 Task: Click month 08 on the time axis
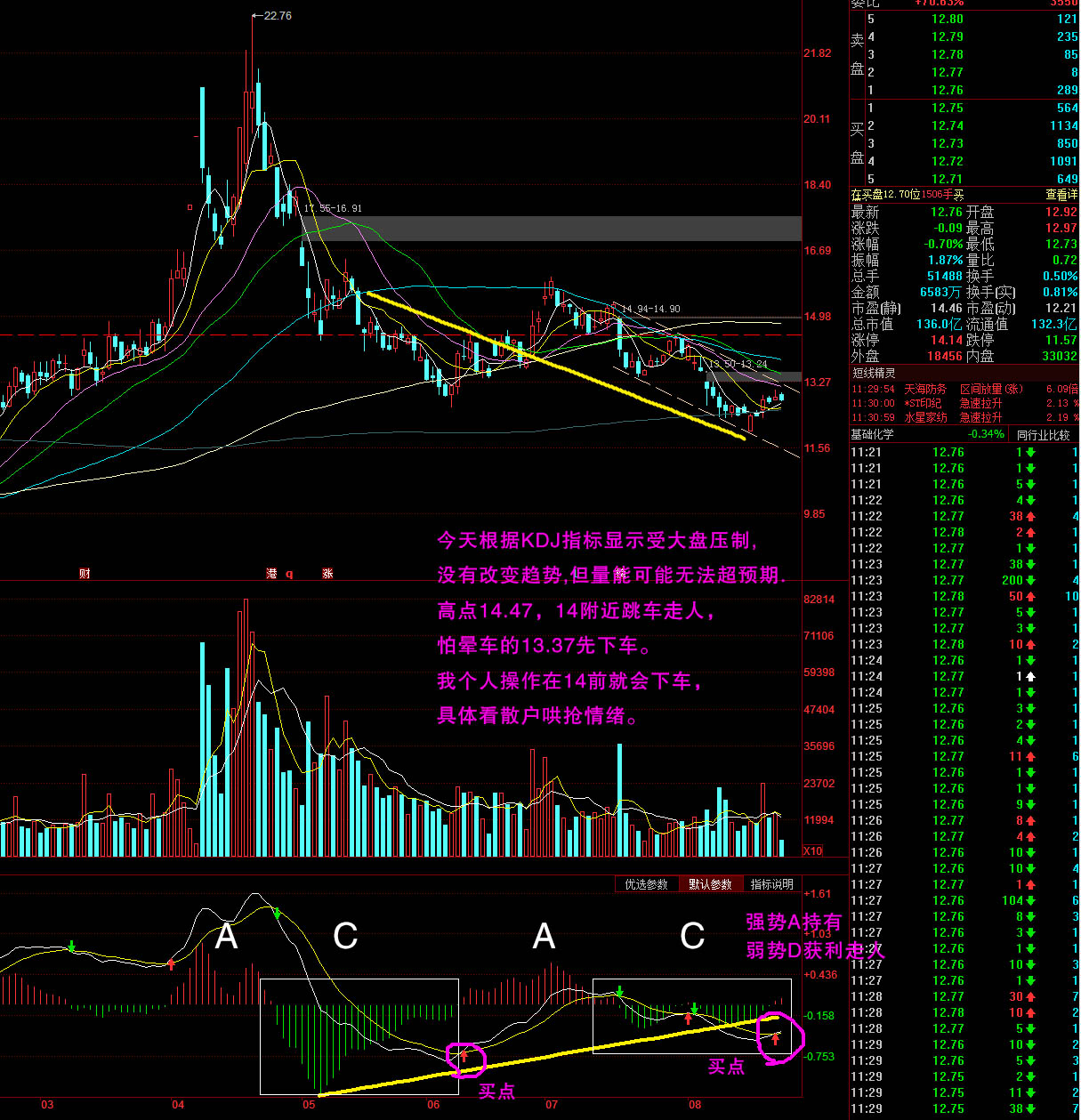pyautogui.click(x=695, y=1105)
